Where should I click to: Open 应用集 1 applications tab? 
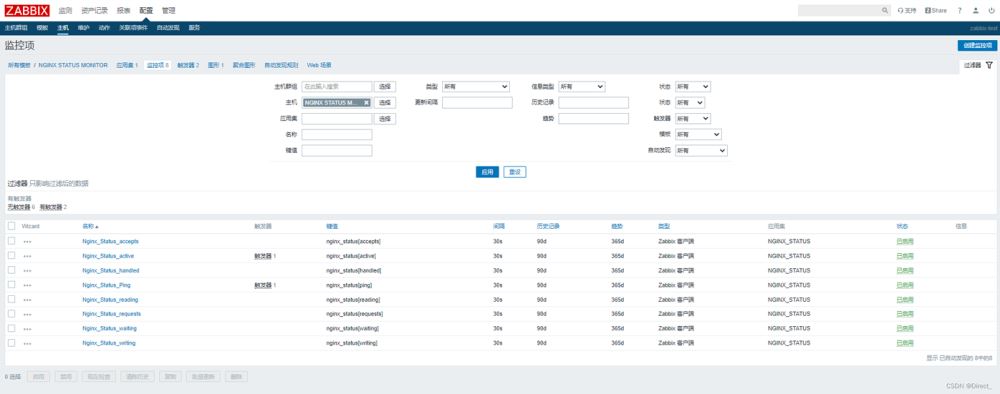pyautogui.click(x=127, y=65)
